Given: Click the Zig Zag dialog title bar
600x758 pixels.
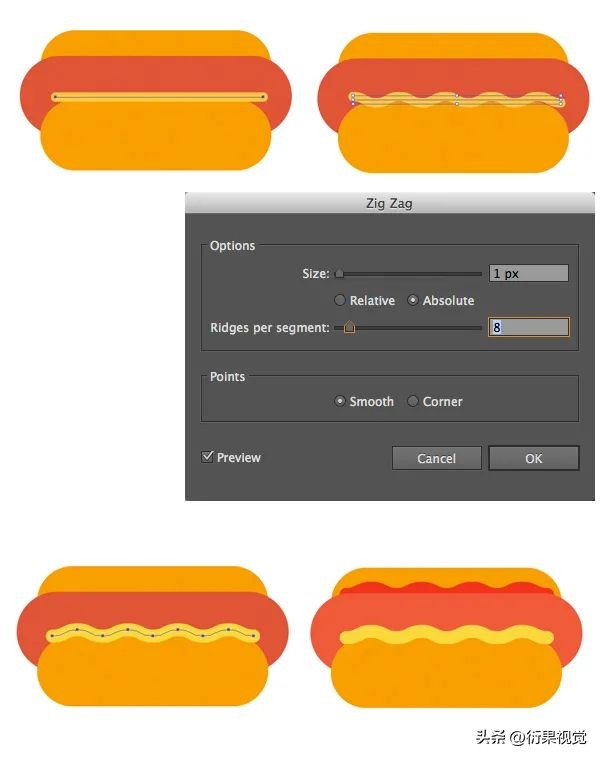Looking at the screenshot, I should 390,203.
